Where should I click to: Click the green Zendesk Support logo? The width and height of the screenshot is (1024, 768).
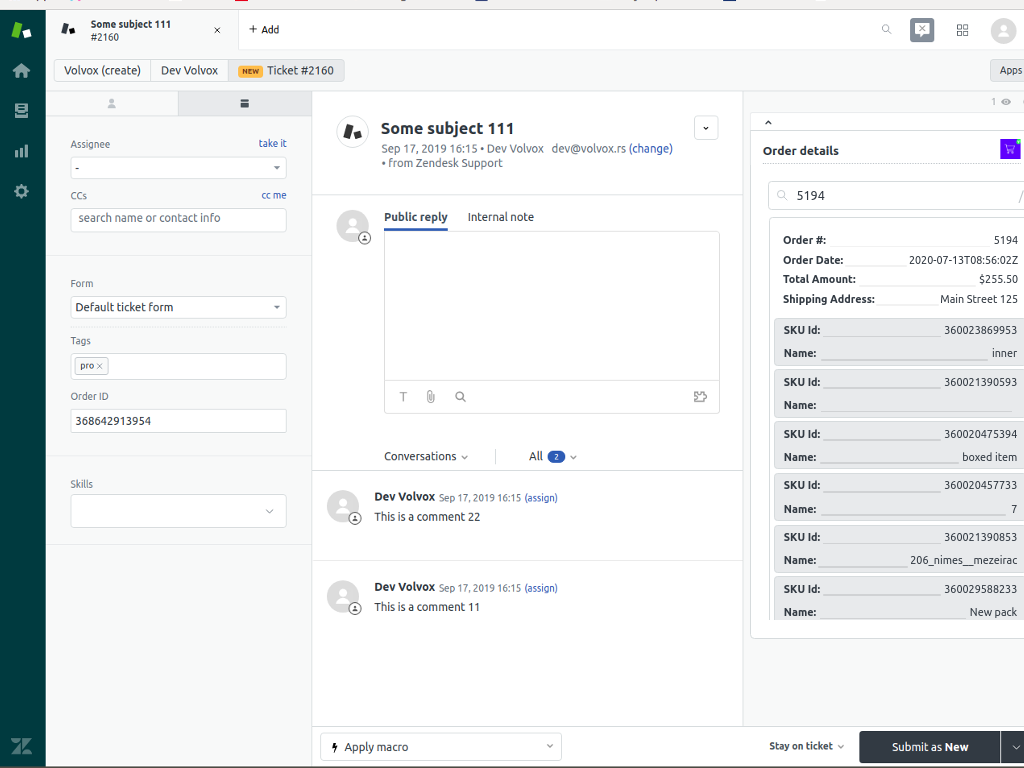click(22, 29)
